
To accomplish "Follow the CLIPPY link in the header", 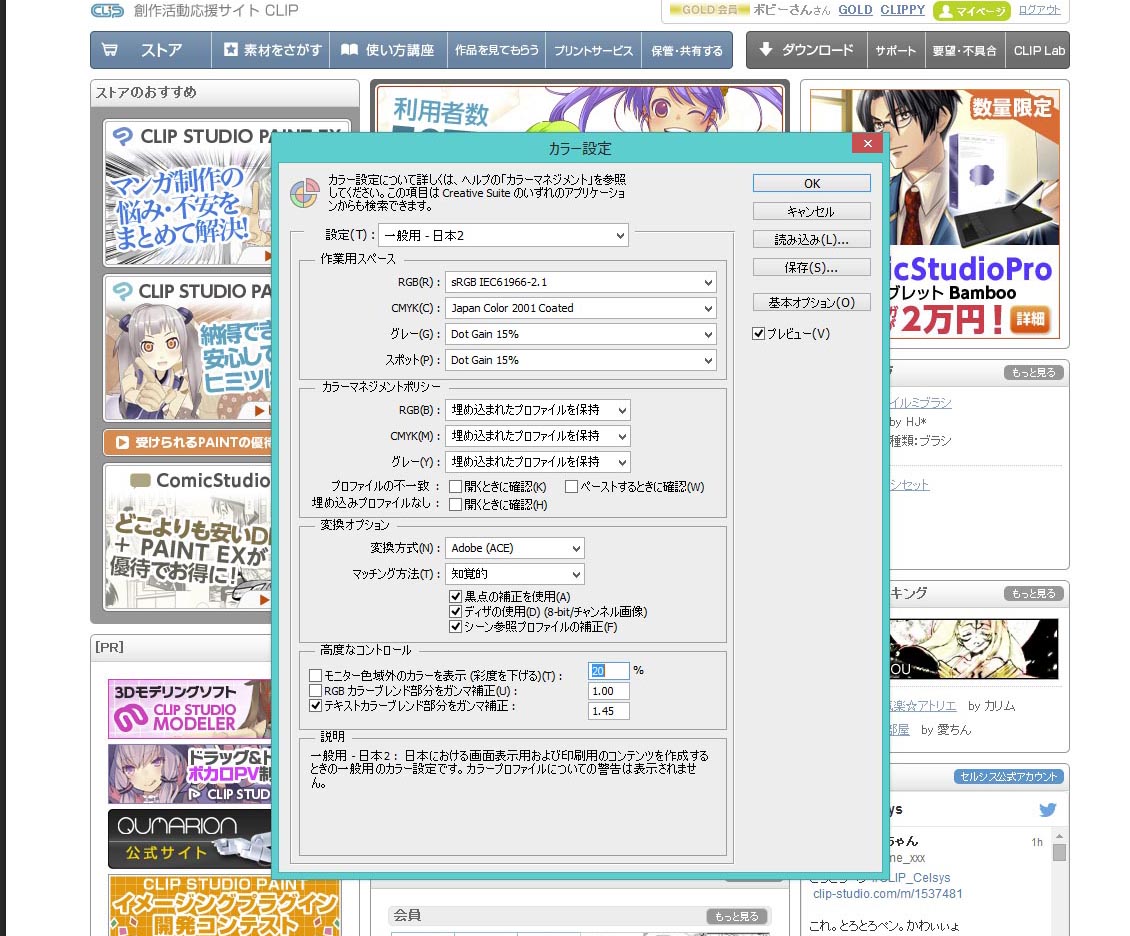I will click(902, 10).
